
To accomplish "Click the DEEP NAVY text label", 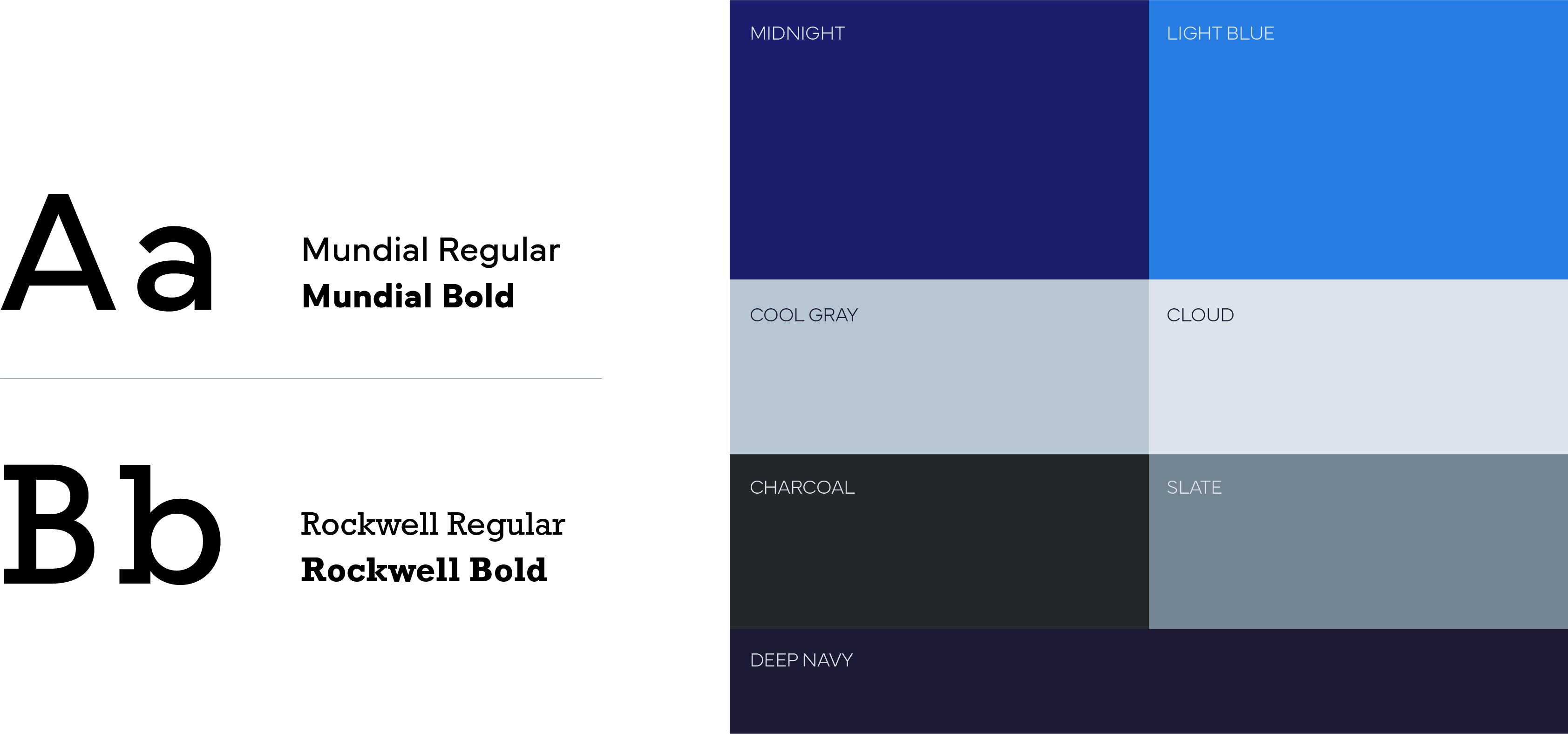I will tap(801, 660).
